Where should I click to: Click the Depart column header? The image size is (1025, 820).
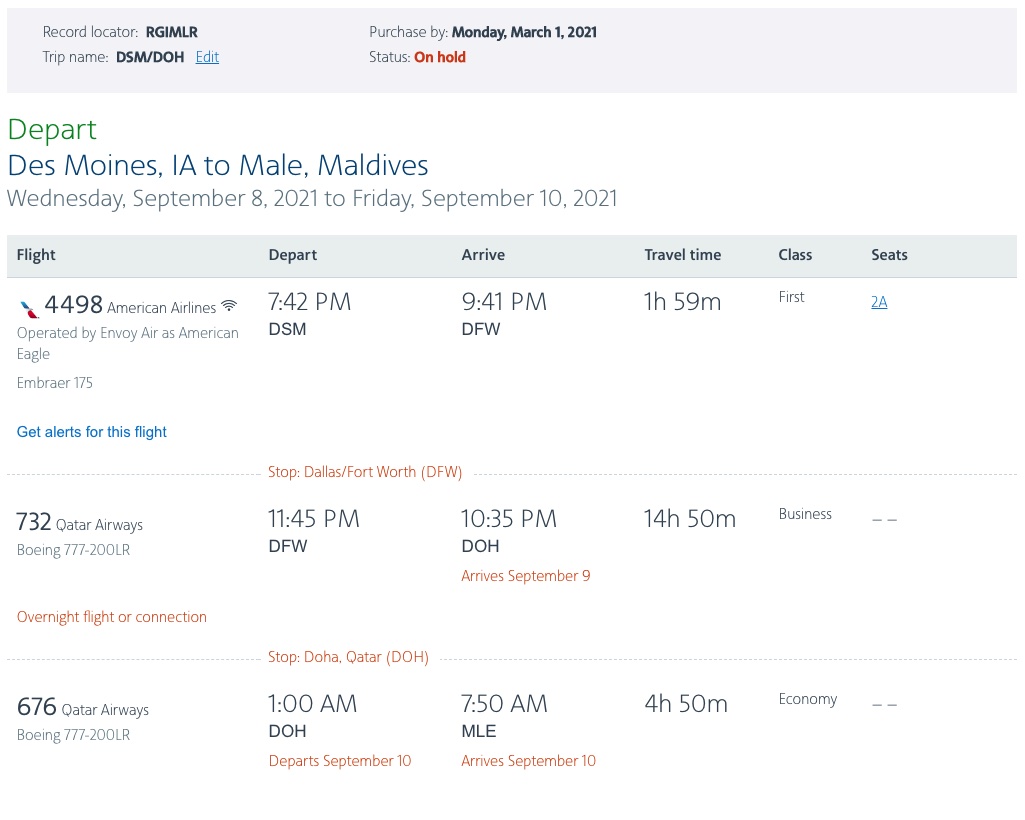292,255
